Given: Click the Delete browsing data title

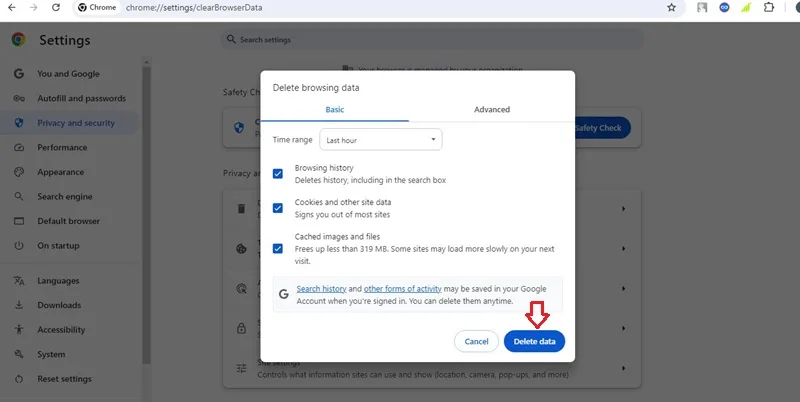Looking at the screenshot, I should [316, 88].
